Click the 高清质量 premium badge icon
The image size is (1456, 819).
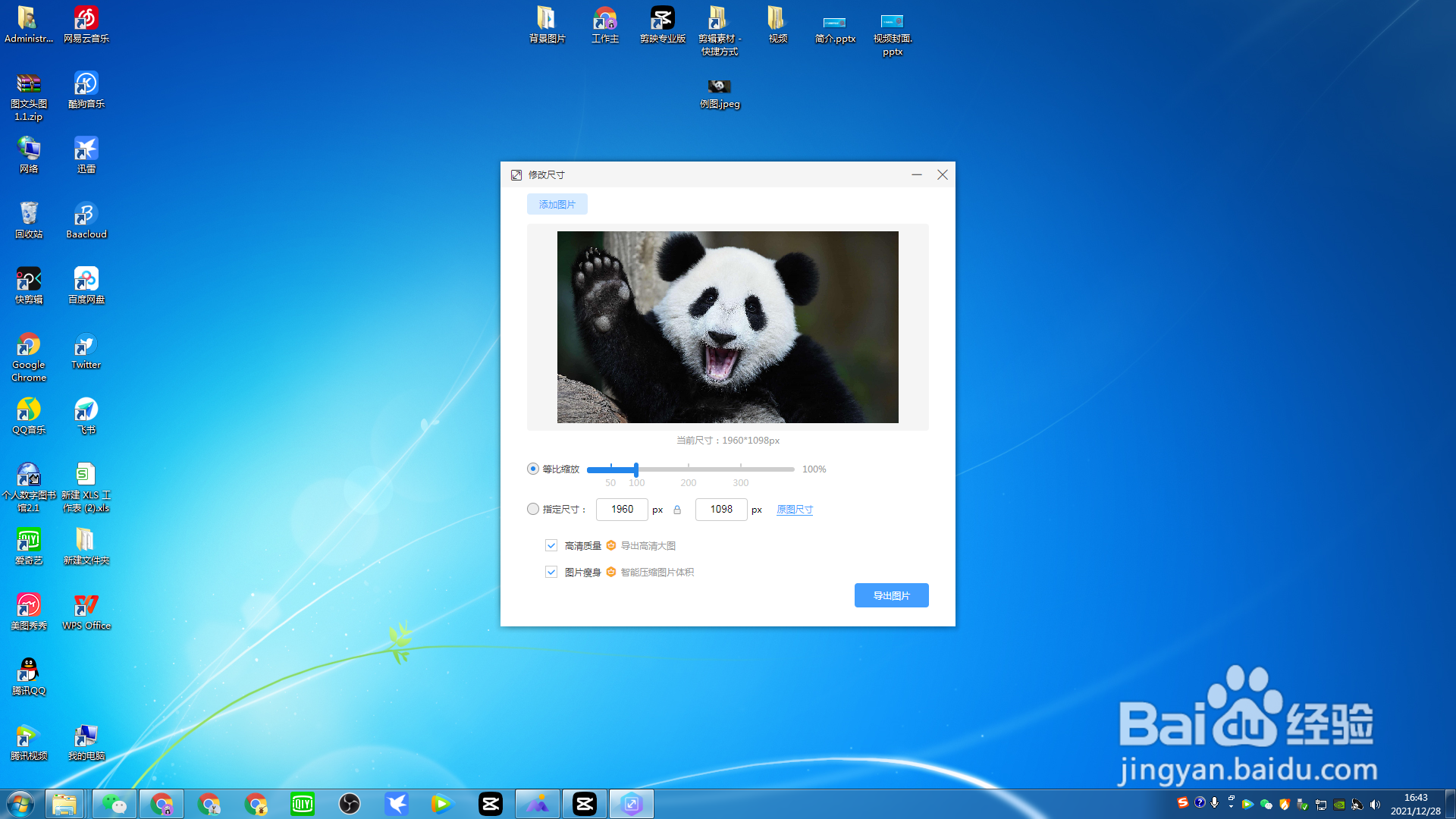click(x=611, y=545)
